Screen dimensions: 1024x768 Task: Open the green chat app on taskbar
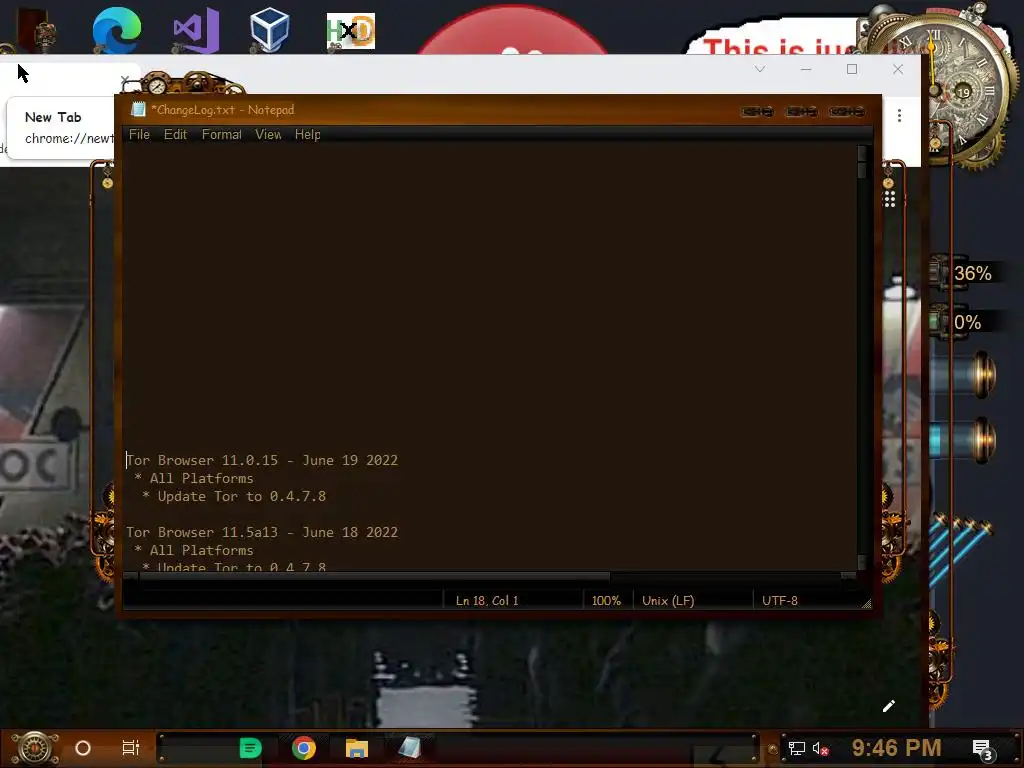(250, 748)
